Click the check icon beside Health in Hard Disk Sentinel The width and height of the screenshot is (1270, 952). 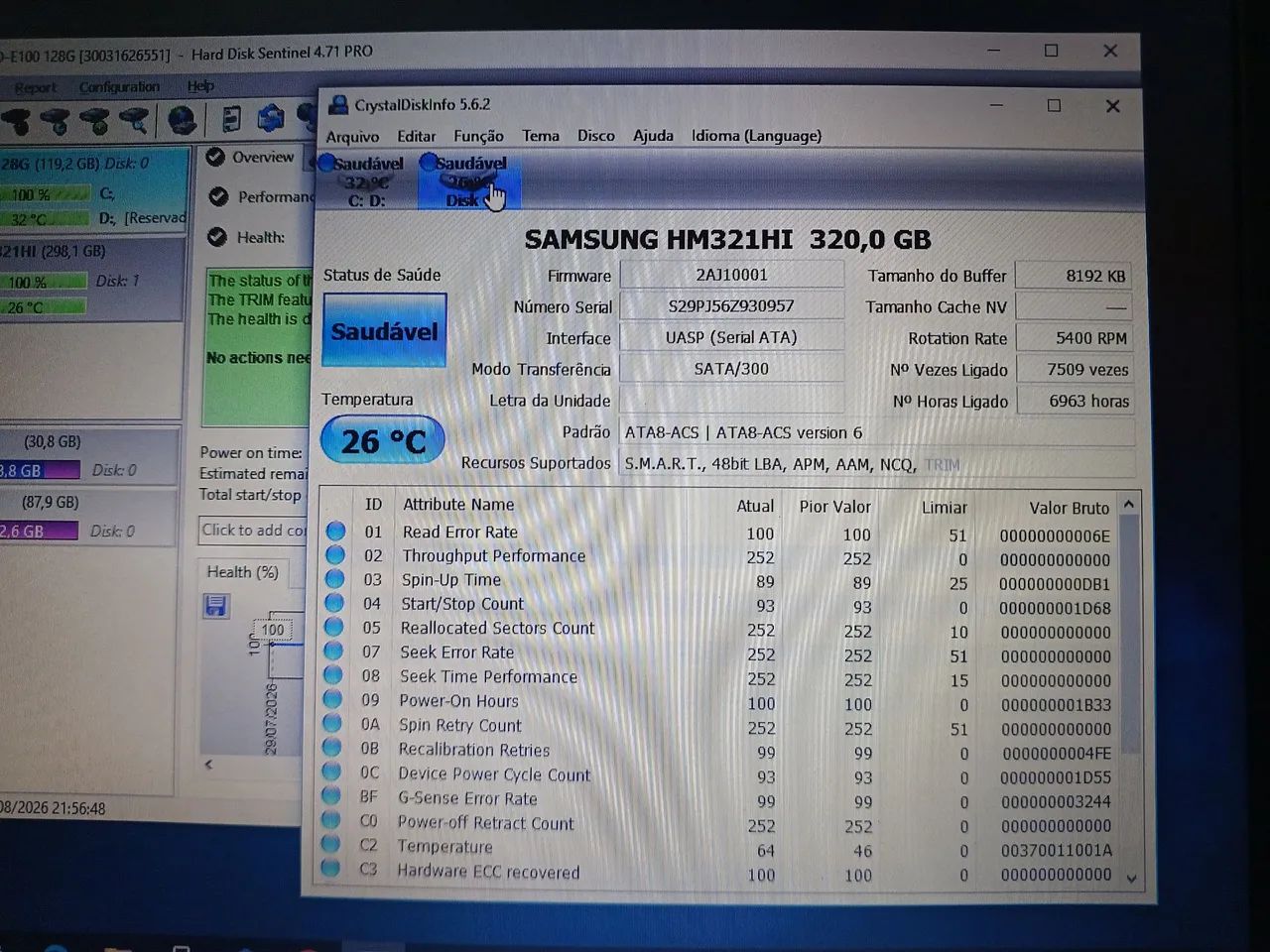pyautogui.click(x=217, y=237)
